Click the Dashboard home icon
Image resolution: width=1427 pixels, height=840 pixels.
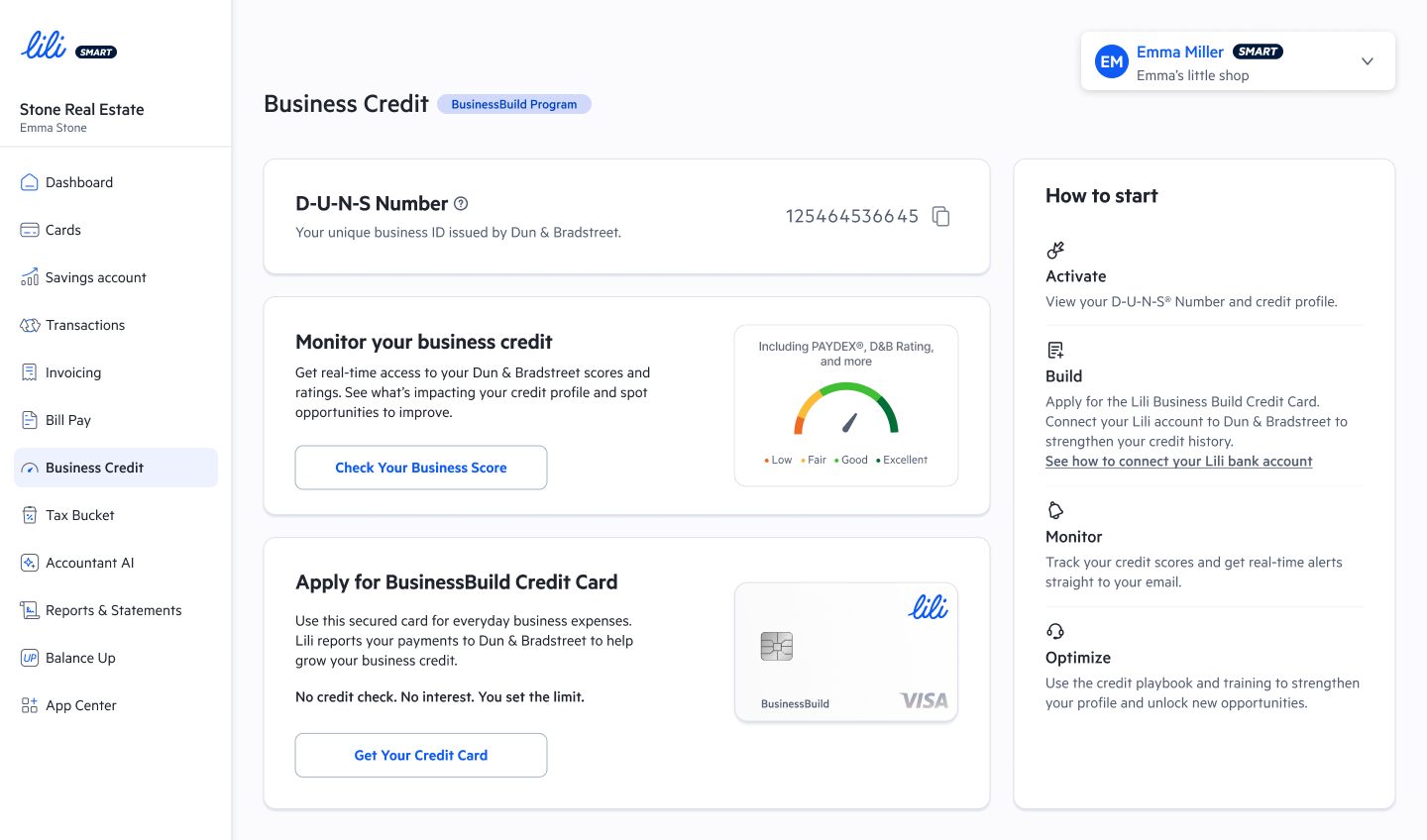coord(30,182)
